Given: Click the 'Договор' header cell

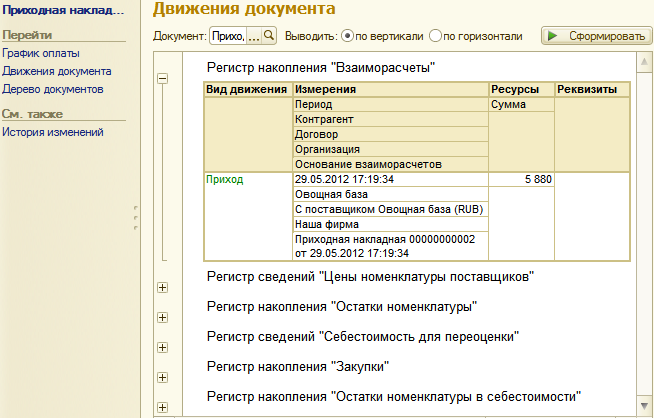Looking at the screenshot, I should pos(390,134).
